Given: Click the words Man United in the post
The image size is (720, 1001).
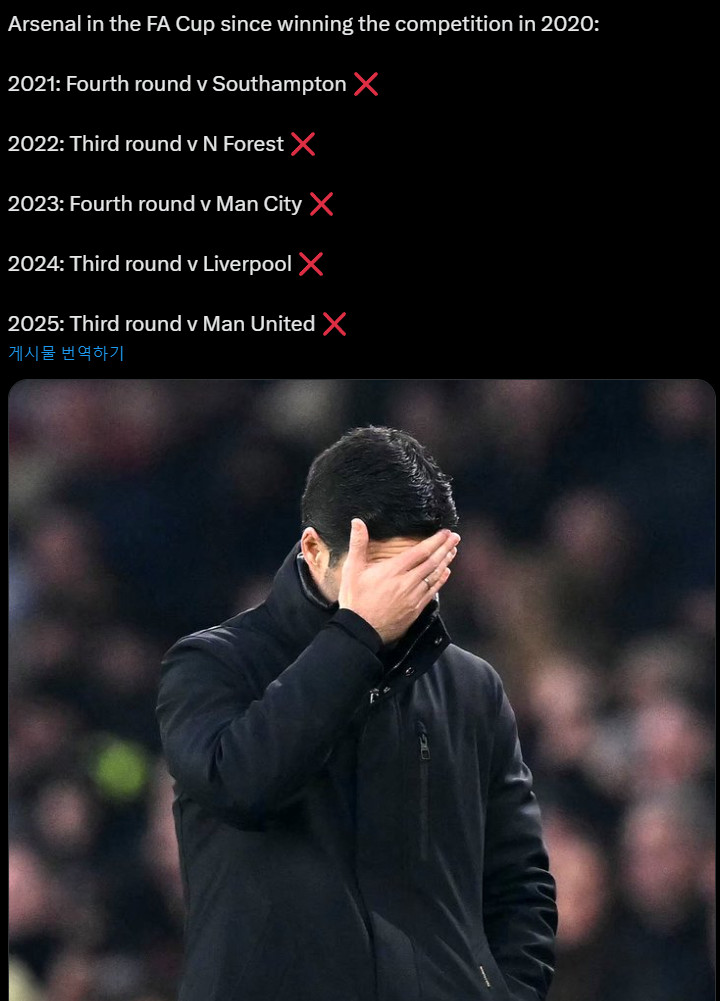Looking at the screenshot, I should [259, 324].
